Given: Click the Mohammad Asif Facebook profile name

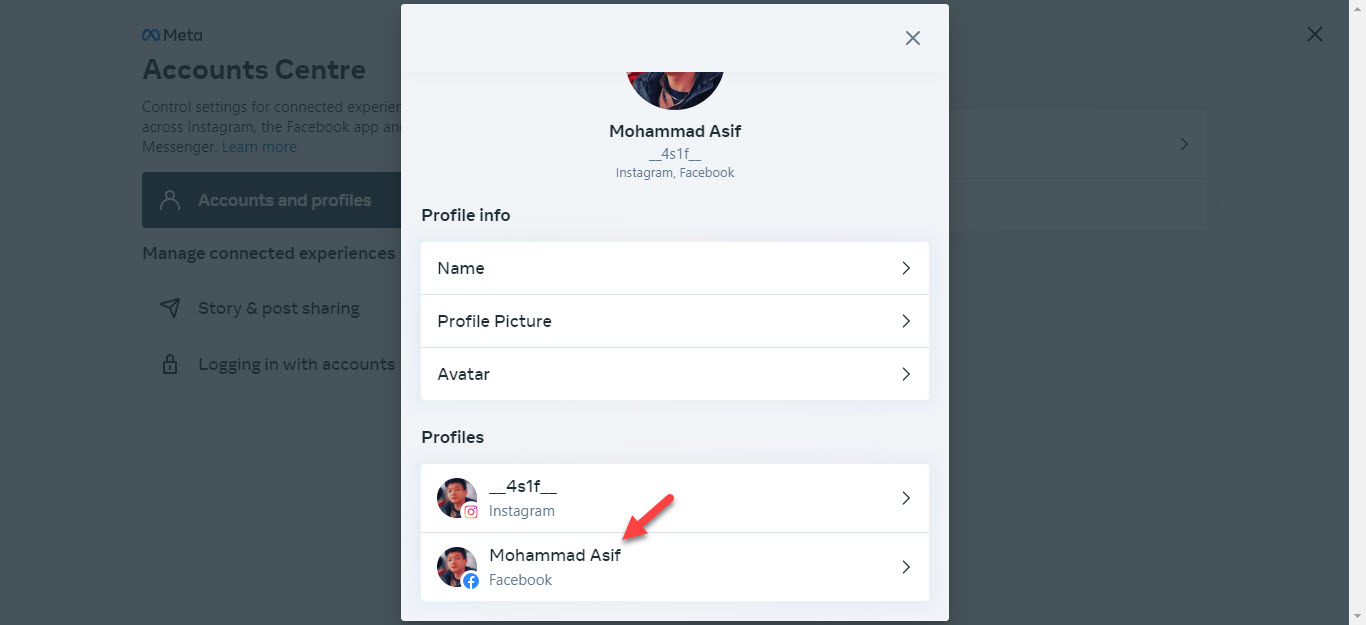Looking at the screenshot, I should pyautogui.click(x=554, y=555).
